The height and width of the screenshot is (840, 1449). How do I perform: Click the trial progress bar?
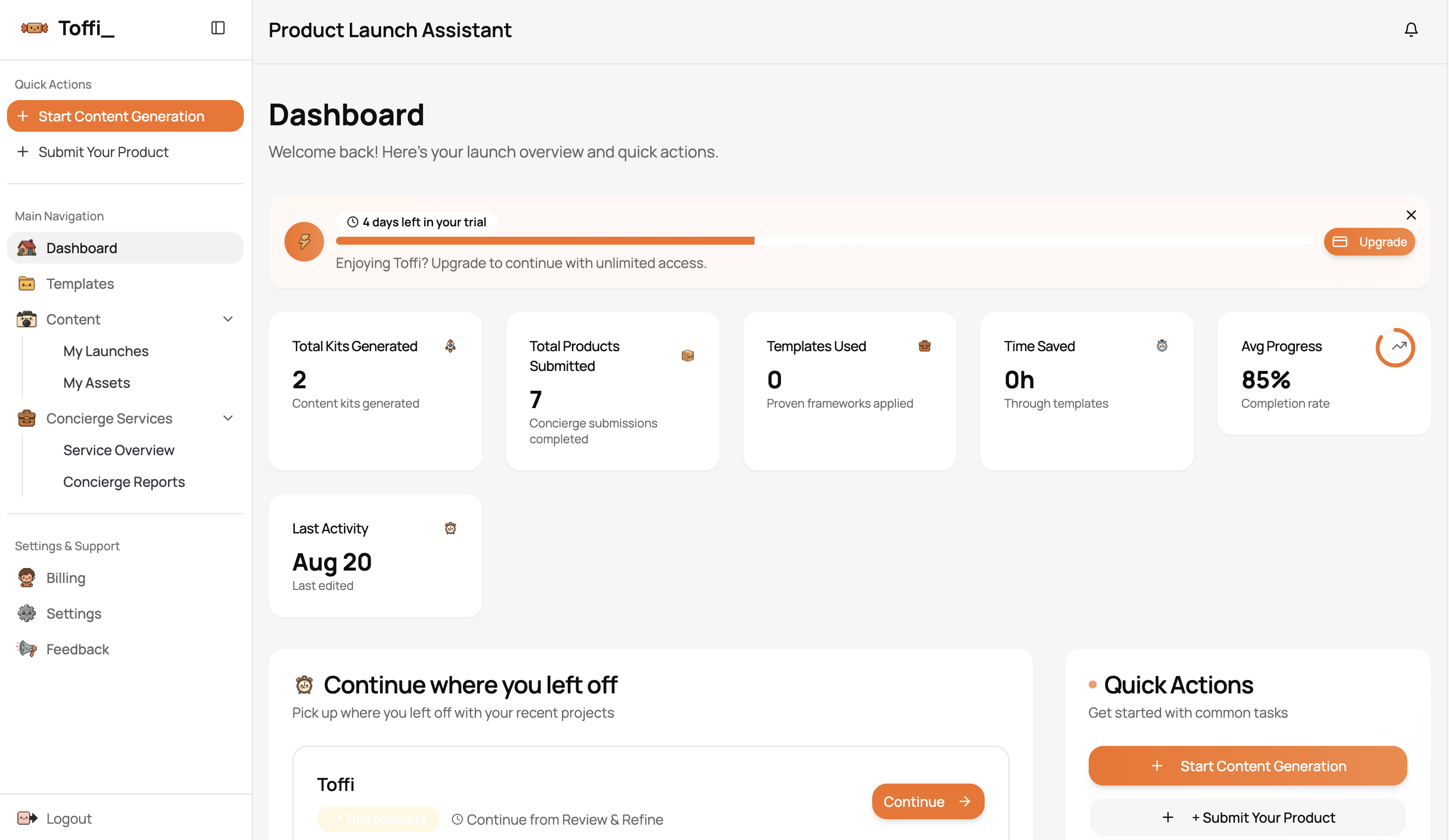click(x=824, y=241)
